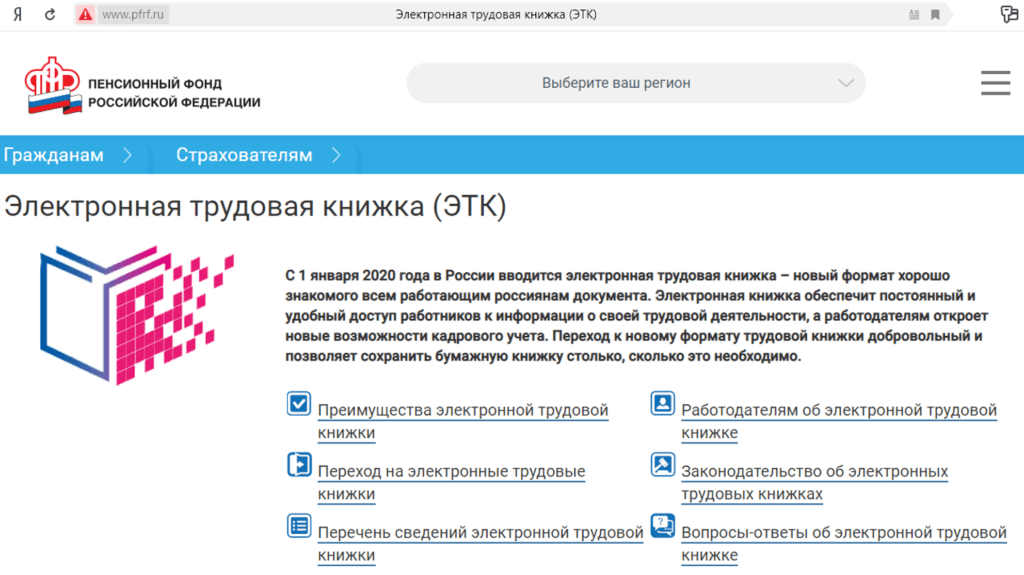Open the hamburger menu
The width and height of the screenshot is (1024, 575).
coord(995,83)
